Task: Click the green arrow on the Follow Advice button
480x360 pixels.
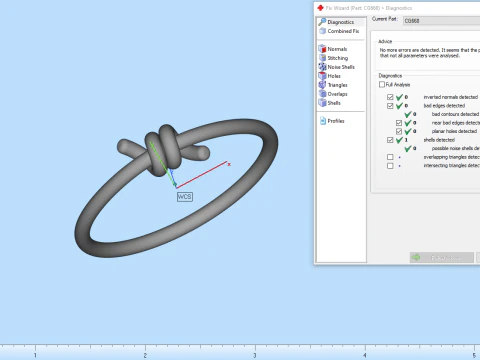Action: pos(416,257)
